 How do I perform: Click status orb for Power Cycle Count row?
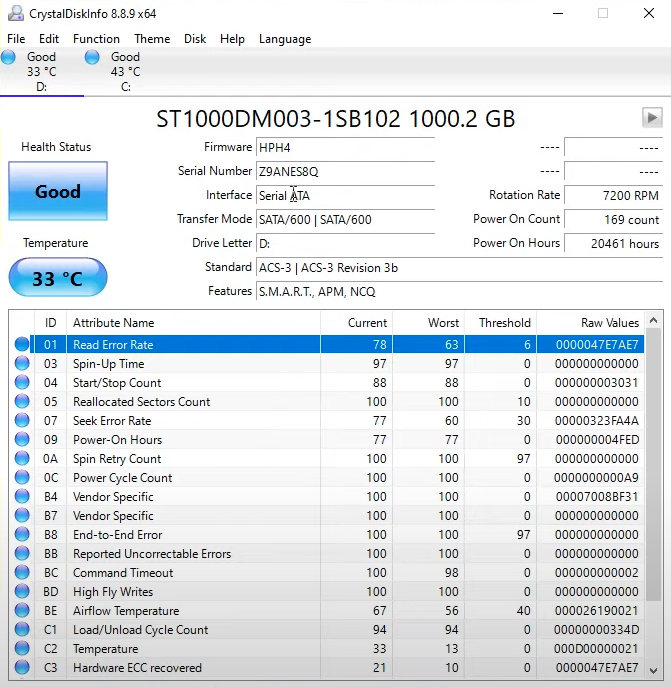pyautogui.click(x=22, y=477)
